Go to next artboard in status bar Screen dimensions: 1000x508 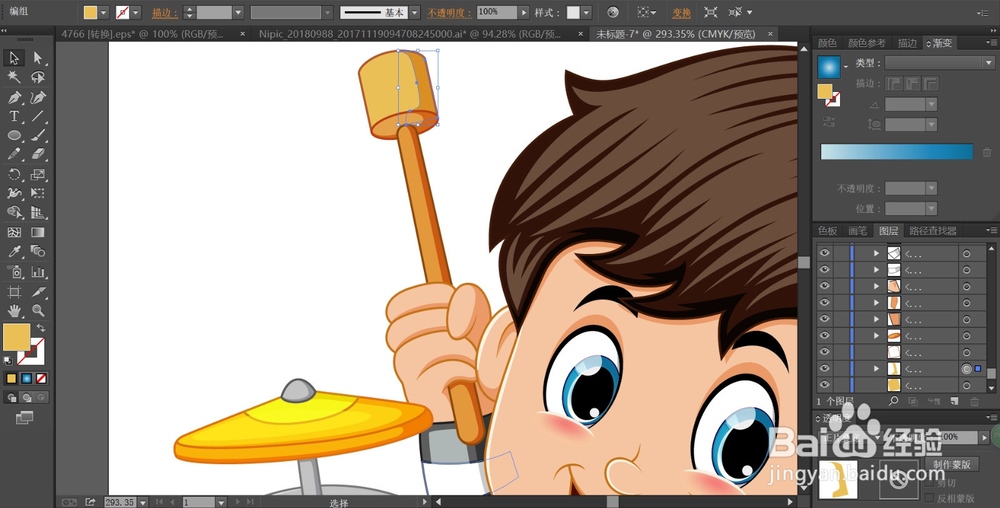(x=238, y=502)
